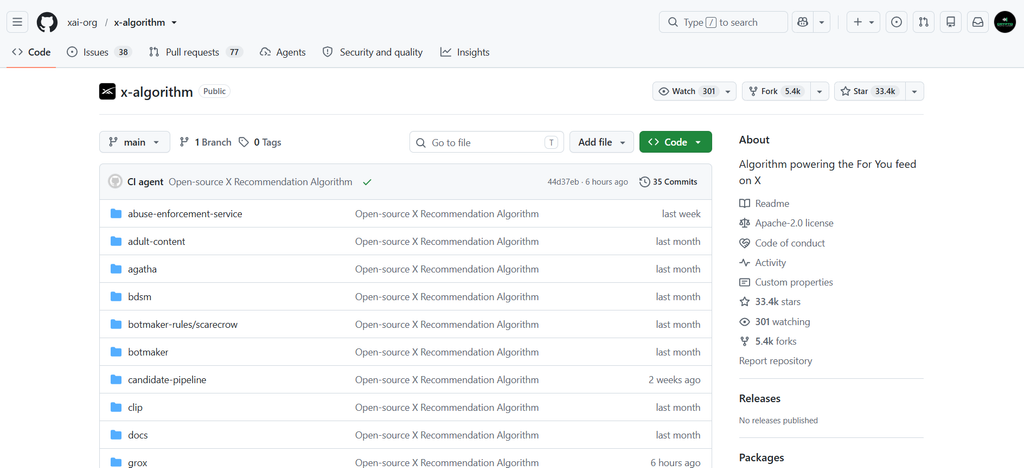Click the botmaker folder icon
The height and width of the screenshot is (468, 1024).
pos(116,352)
